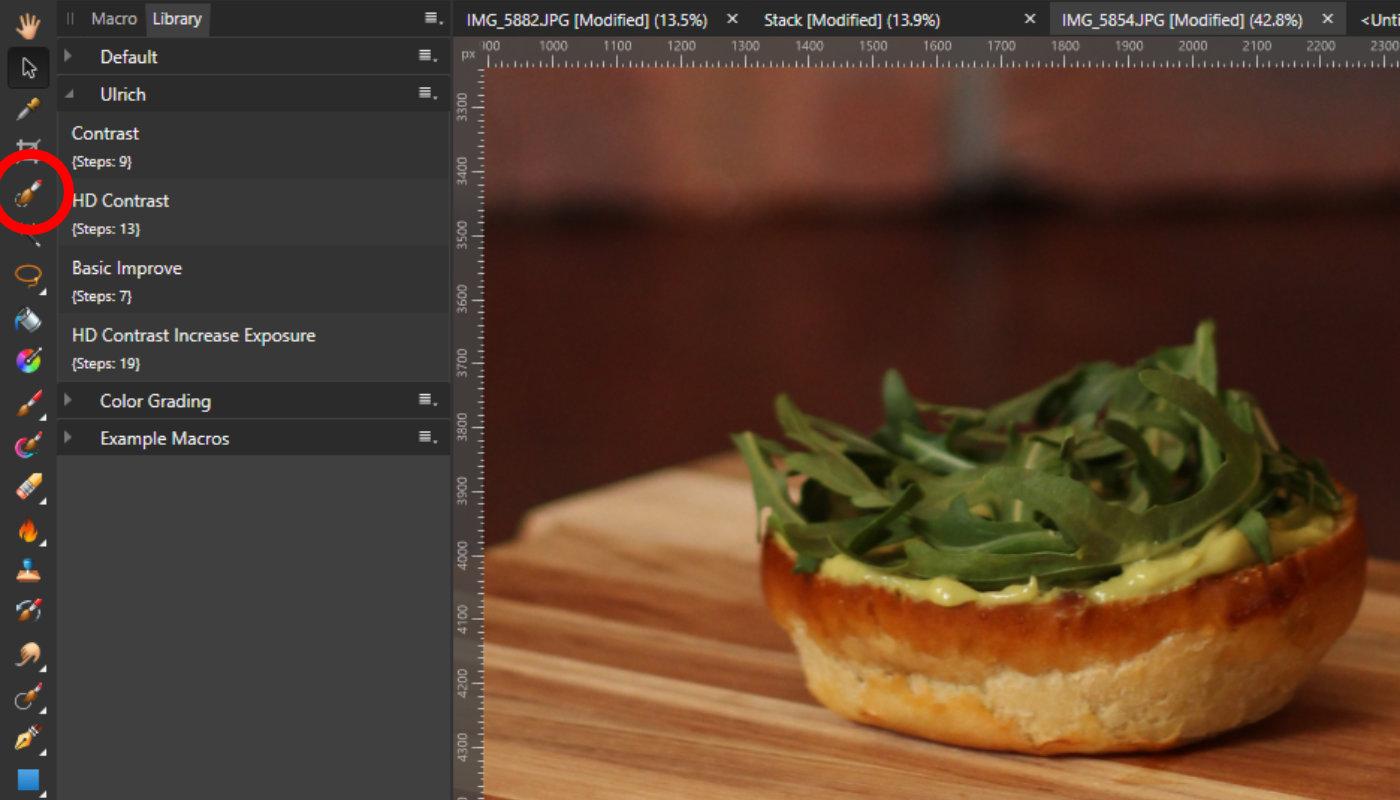This screenshot has width=1400, height=800.
Task: Select the Inpainting Brush tool
Action: [28, 697]
